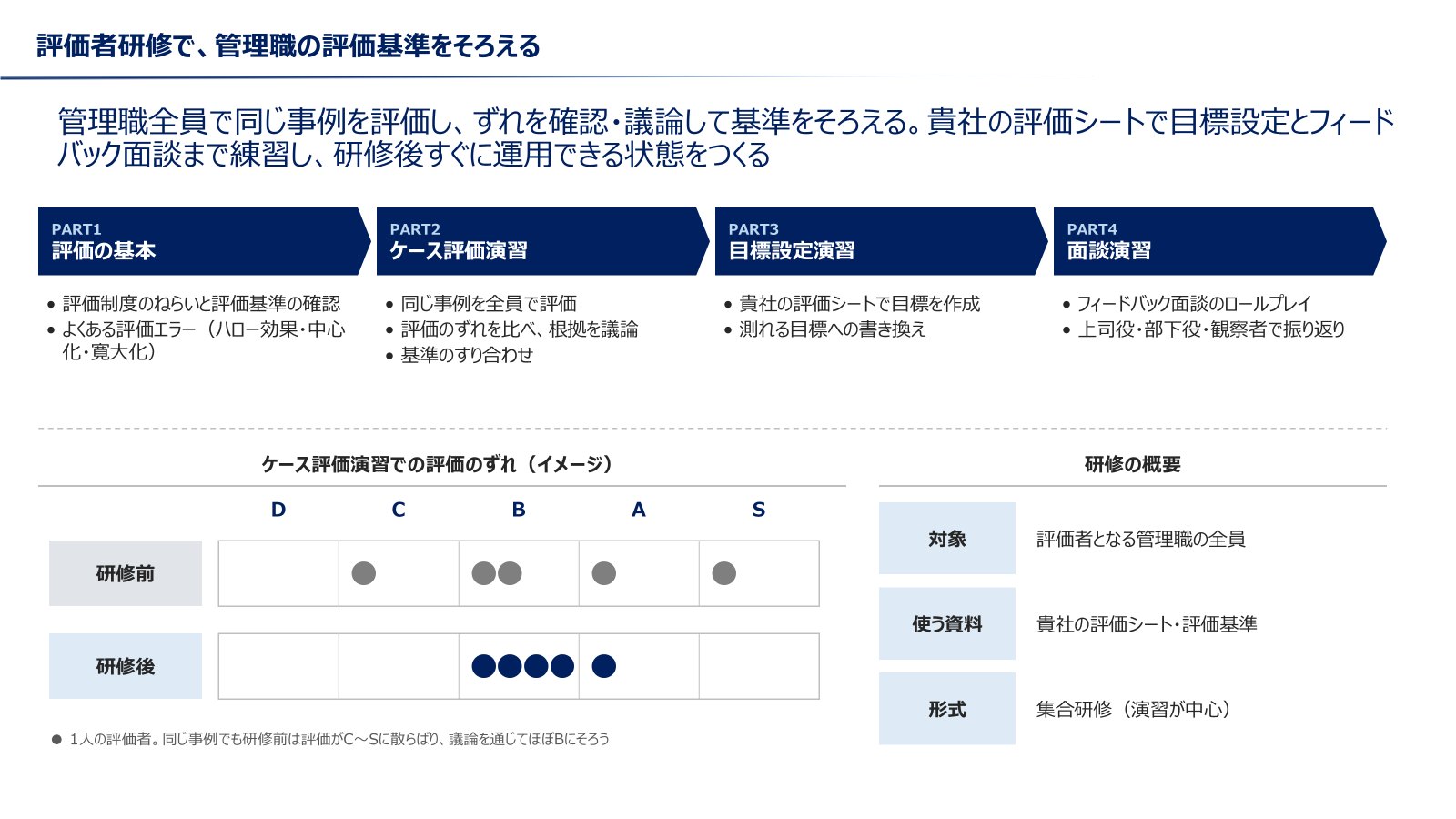
Task: Select the PART1 評価の基本 header
Action: pyautogui.click(x=204, y=241)
